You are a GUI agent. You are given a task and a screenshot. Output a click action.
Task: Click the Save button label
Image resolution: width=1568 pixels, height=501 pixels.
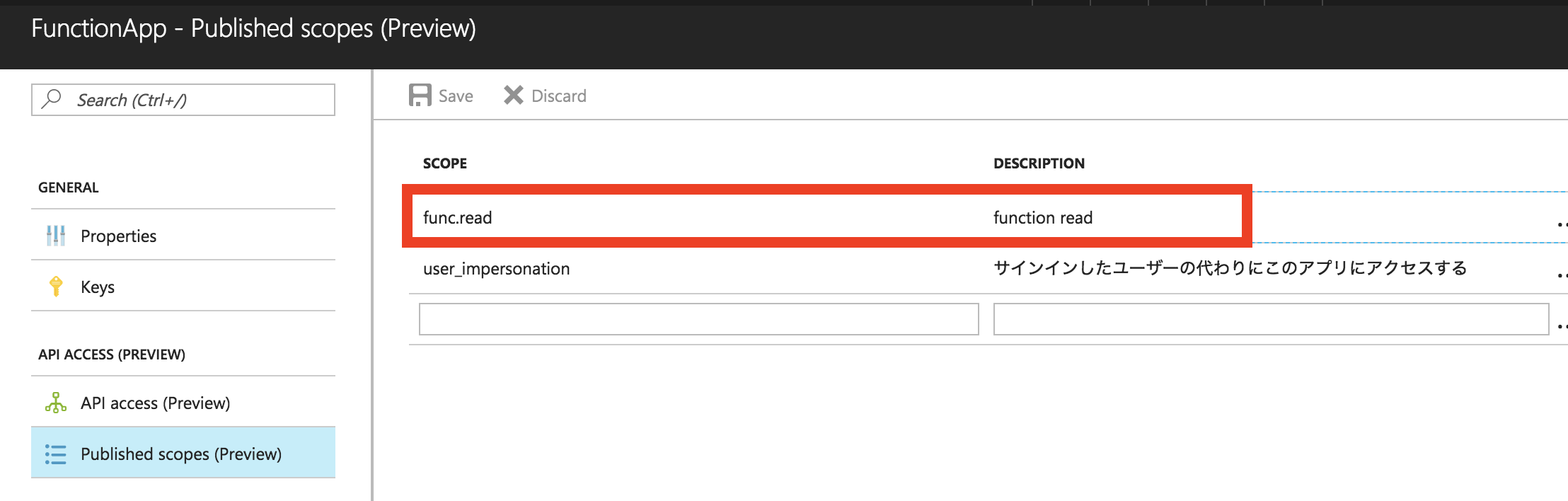tap(456, 96)
